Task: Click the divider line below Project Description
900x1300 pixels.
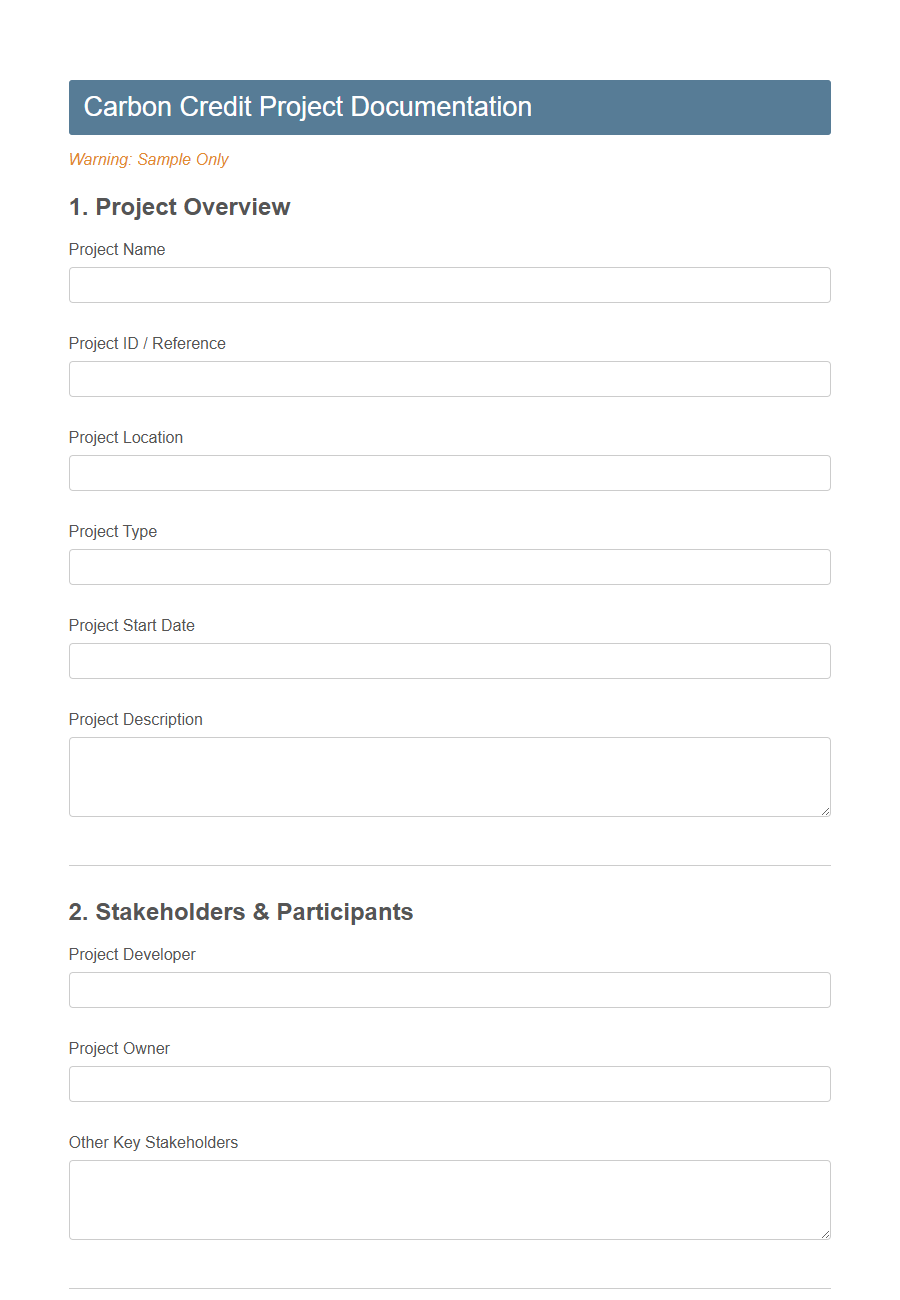Action: (x=449, y=866)
